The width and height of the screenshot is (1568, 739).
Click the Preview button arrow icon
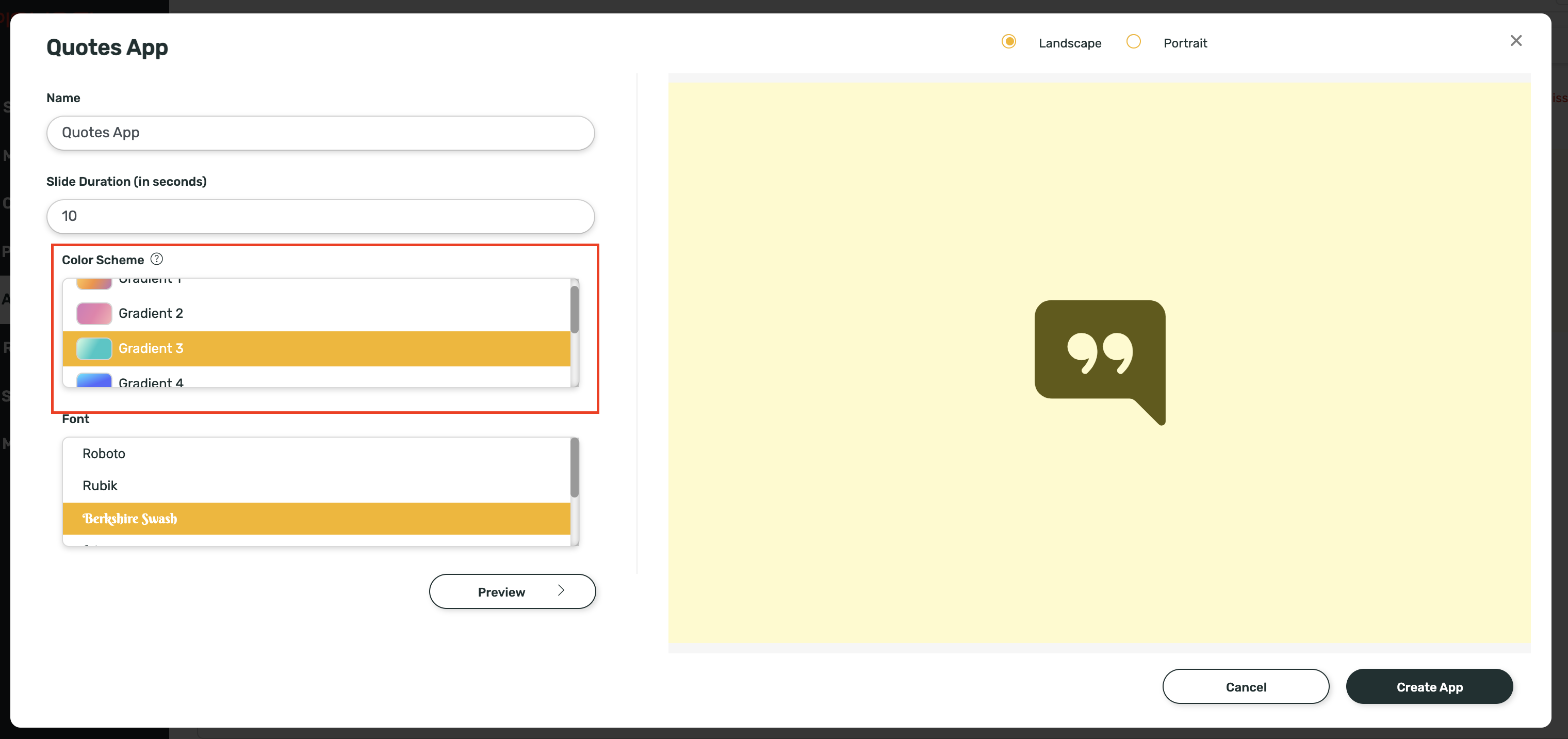(x=561, y=590)
